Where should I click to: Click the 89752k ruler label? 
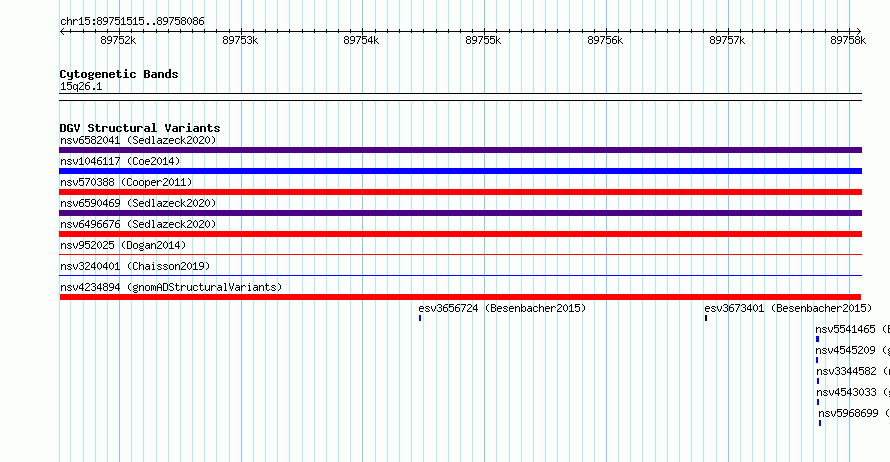click(118, 40)
